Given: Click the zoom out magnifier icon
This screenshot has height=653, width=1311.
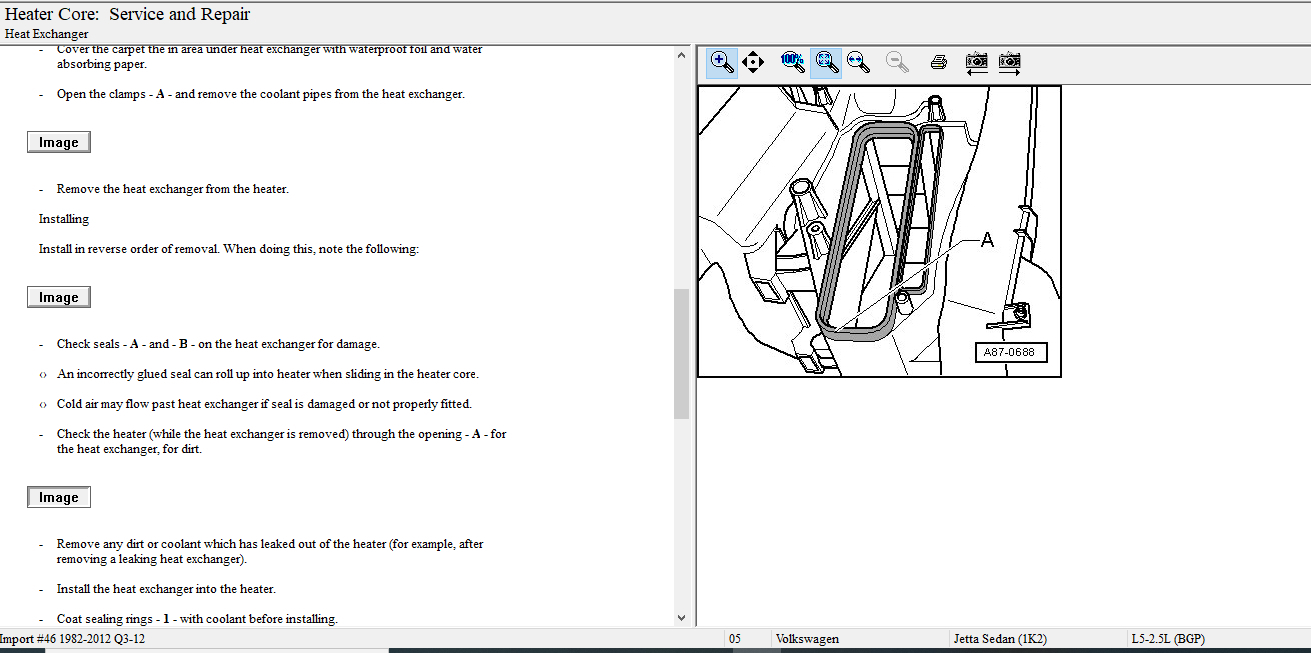Looking at the screenshot, I should click(x=897, y=62).
